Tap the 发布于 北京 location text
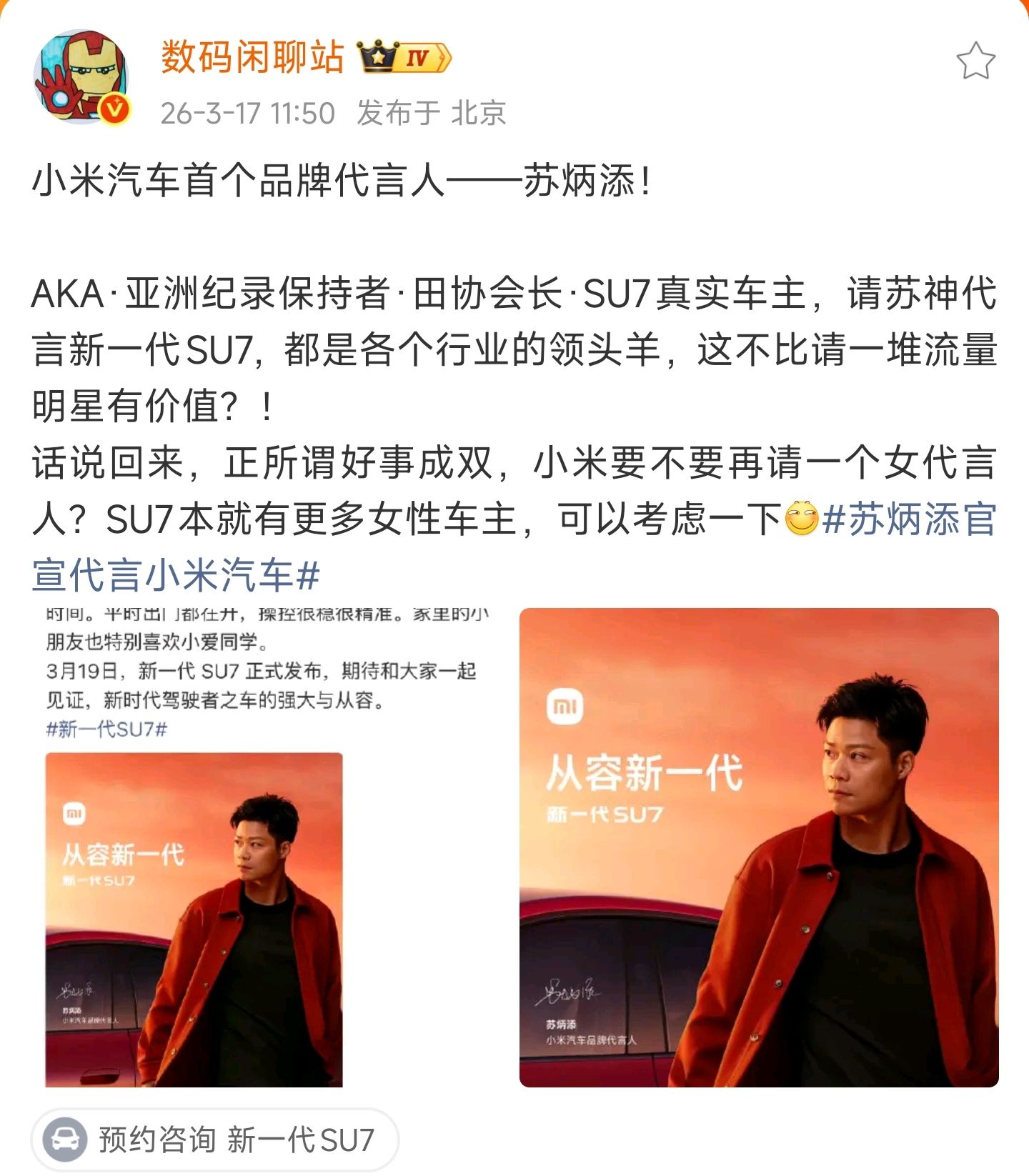1029x1176 pixels. click(x=431, y=113)
